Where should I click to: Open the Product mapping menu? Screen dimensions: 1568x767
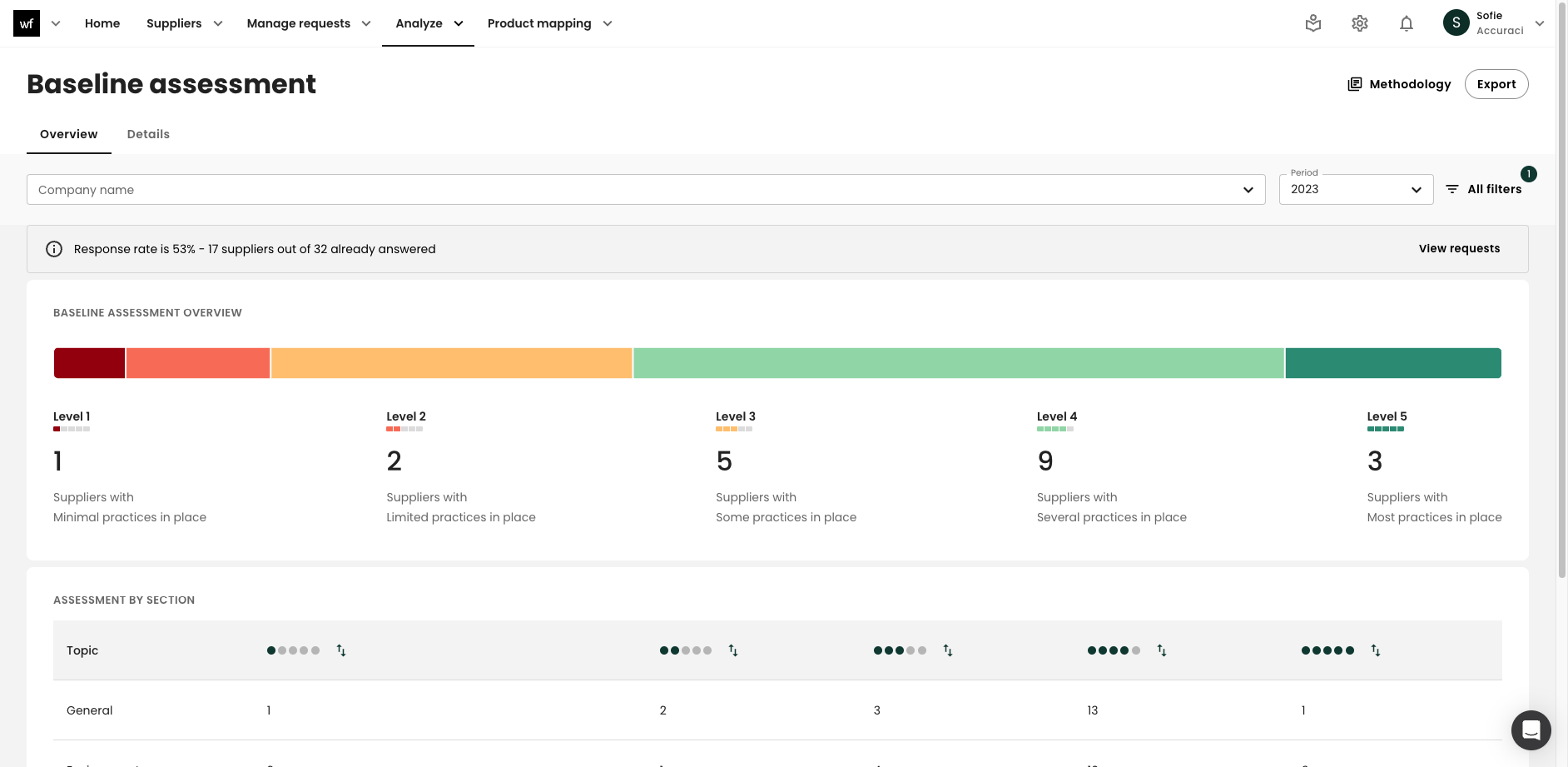click(549, 23)
